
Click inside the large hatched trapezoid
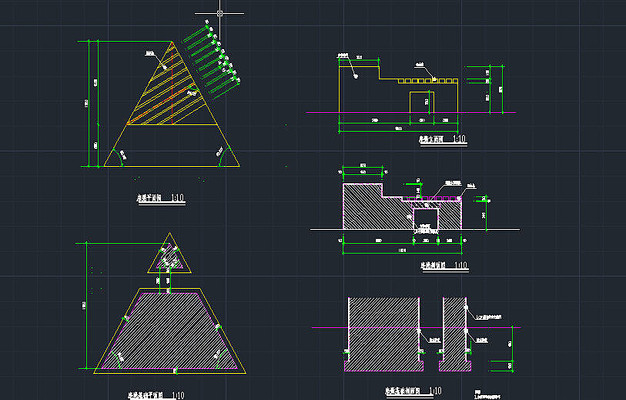[170, 330]
